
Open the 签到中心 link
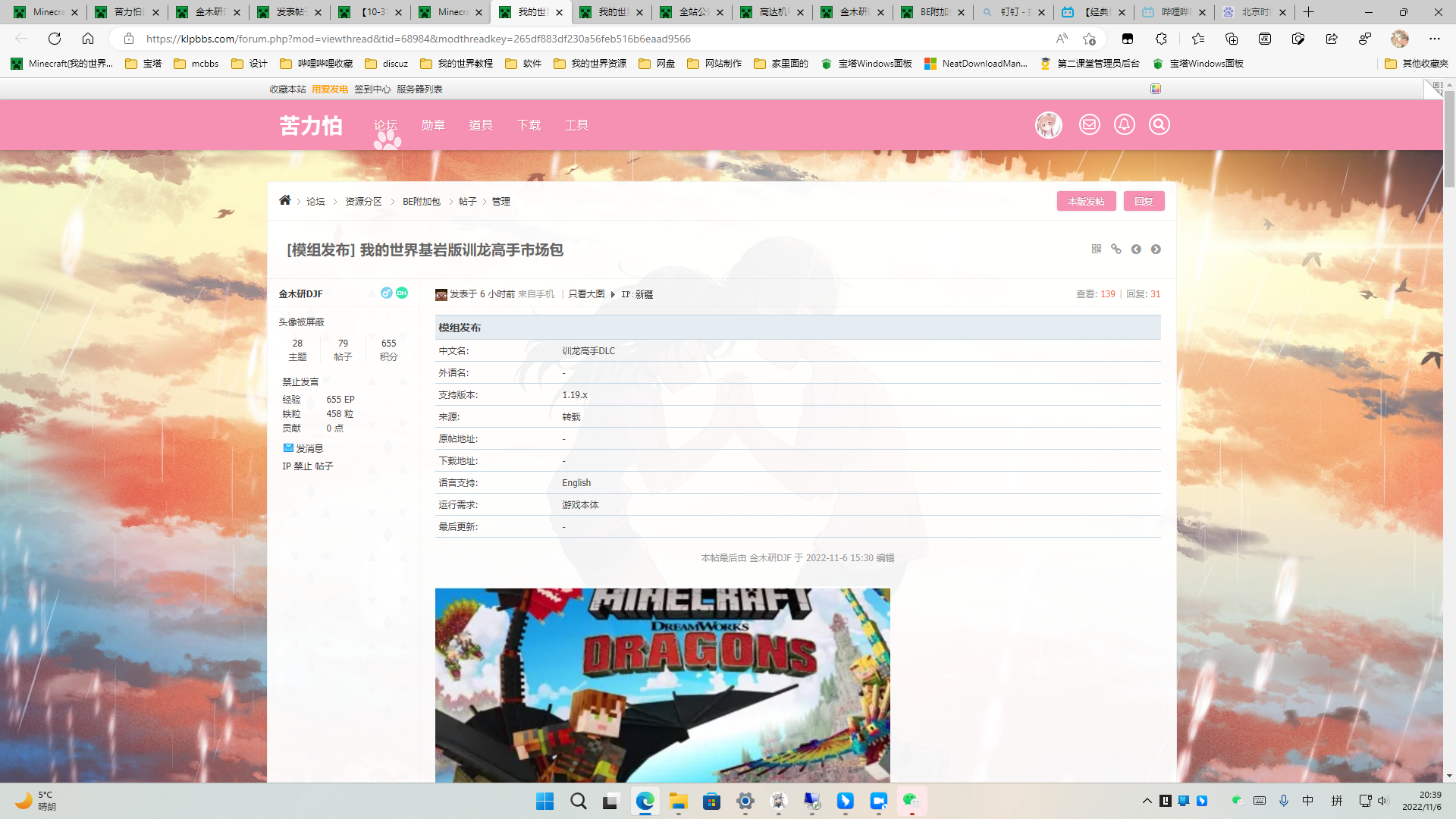coord(372,89)
